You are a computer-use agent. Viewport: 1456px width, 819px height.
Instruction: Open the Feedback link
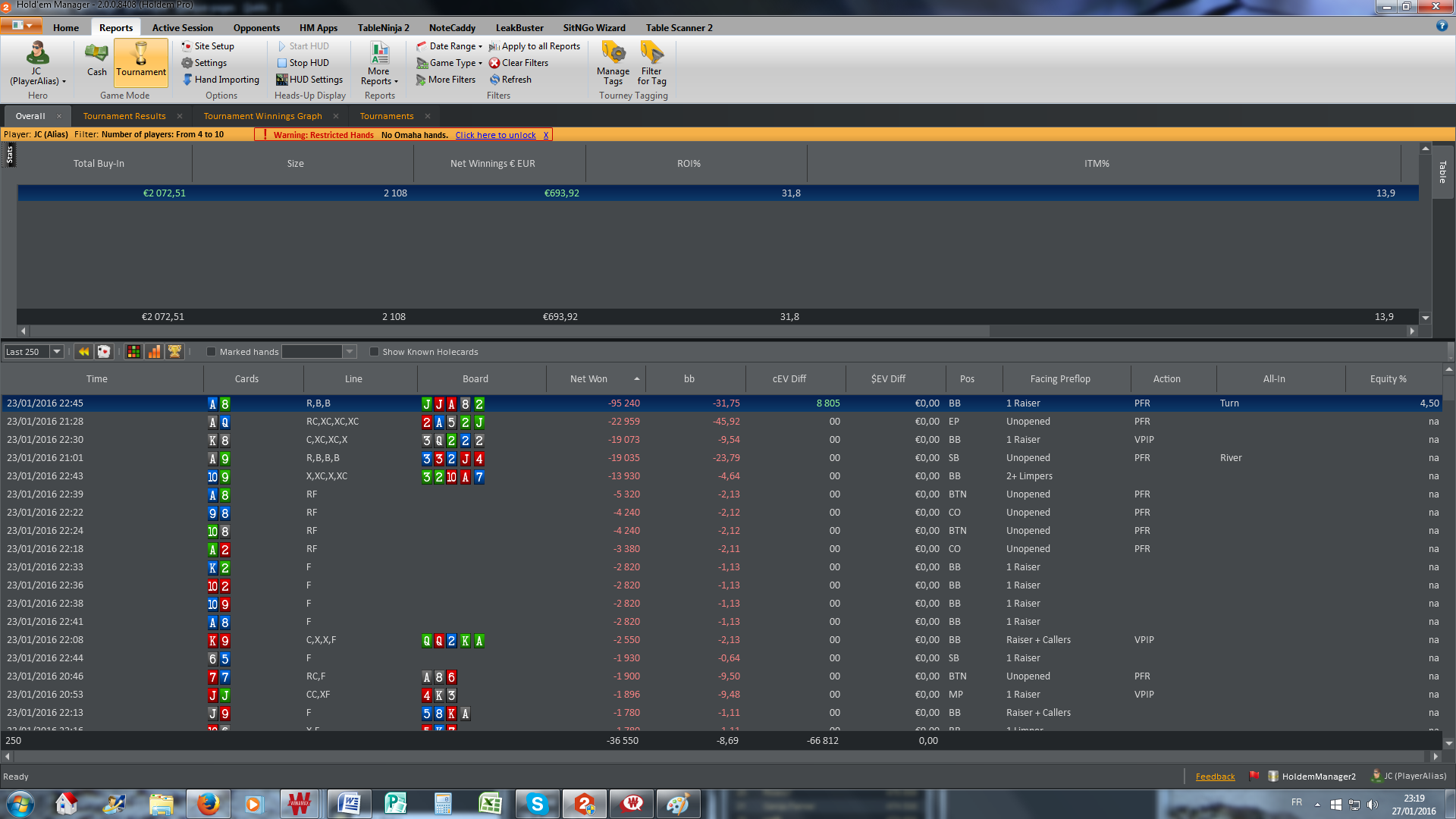point(1215,777)
